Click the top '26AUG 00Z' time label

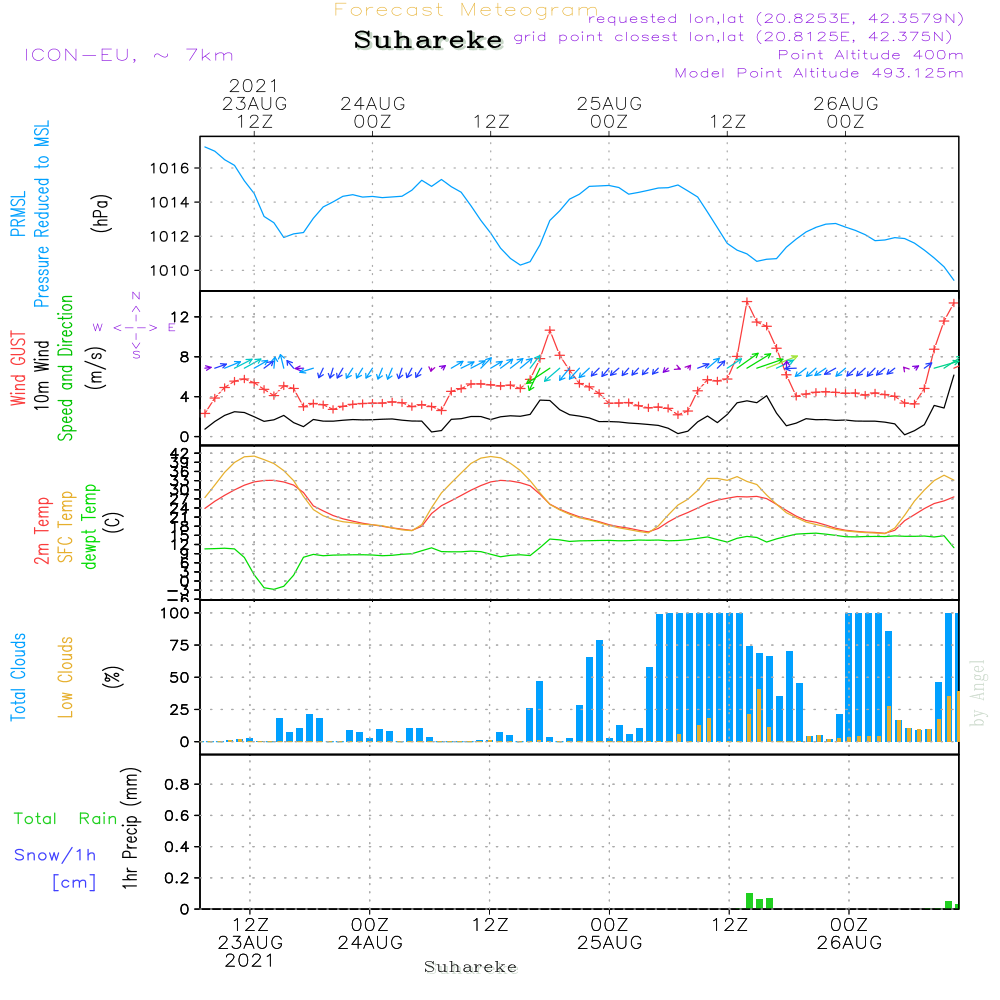click(x=846, y=112)
